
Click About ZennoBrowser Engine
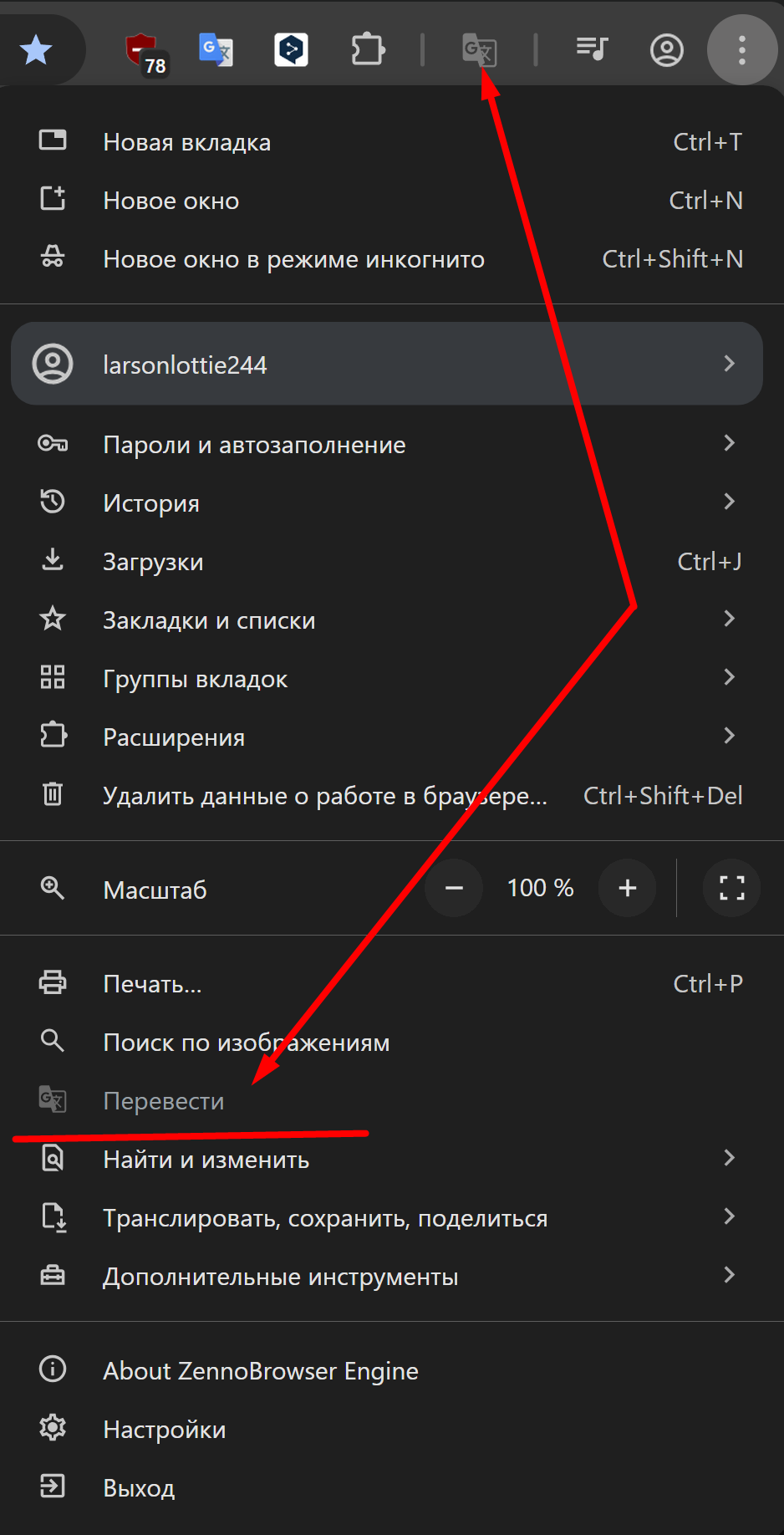260,1370
